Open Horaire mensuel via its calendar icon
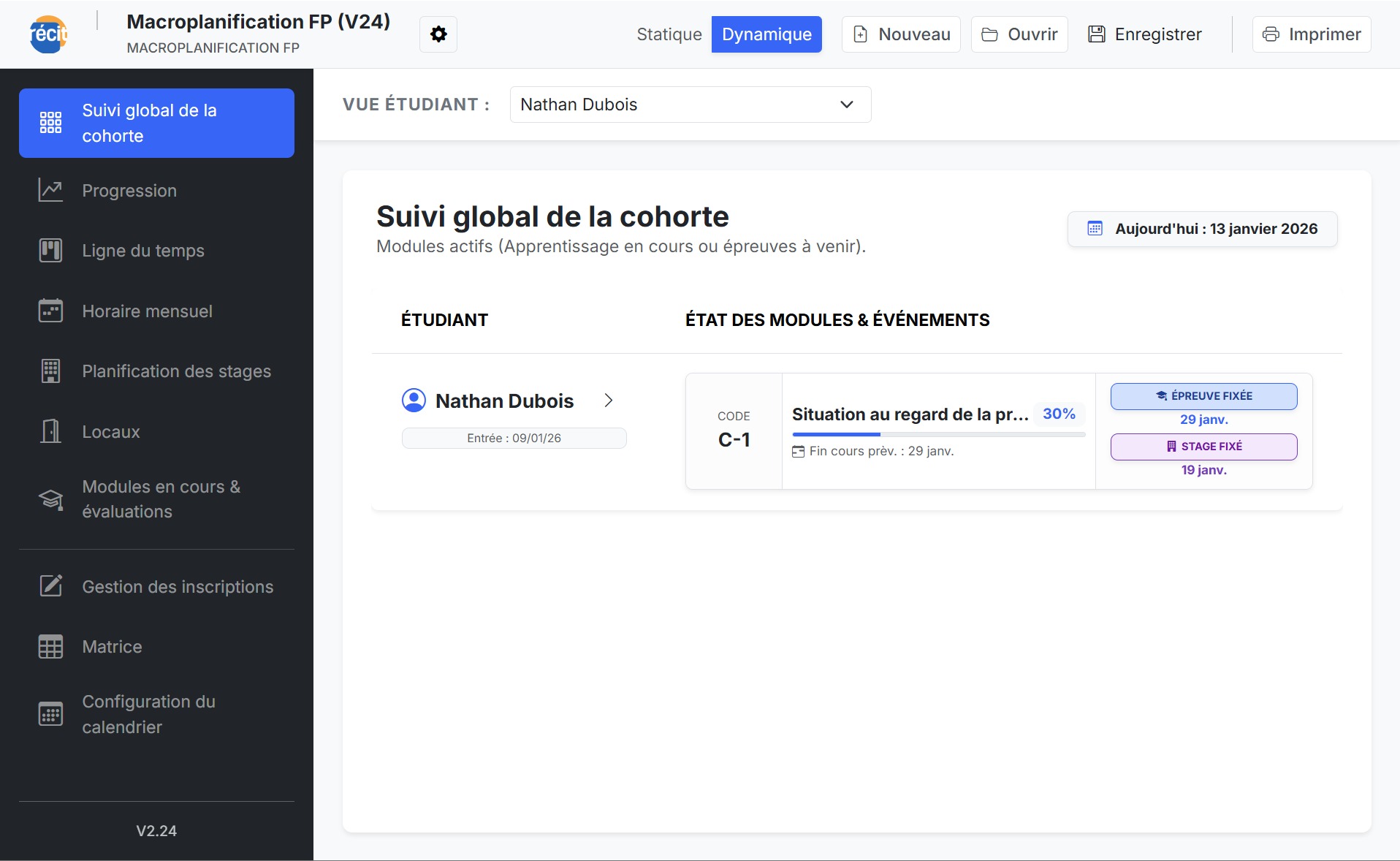The width and height of the screenshot is (1400, 861). pos(50,311)
